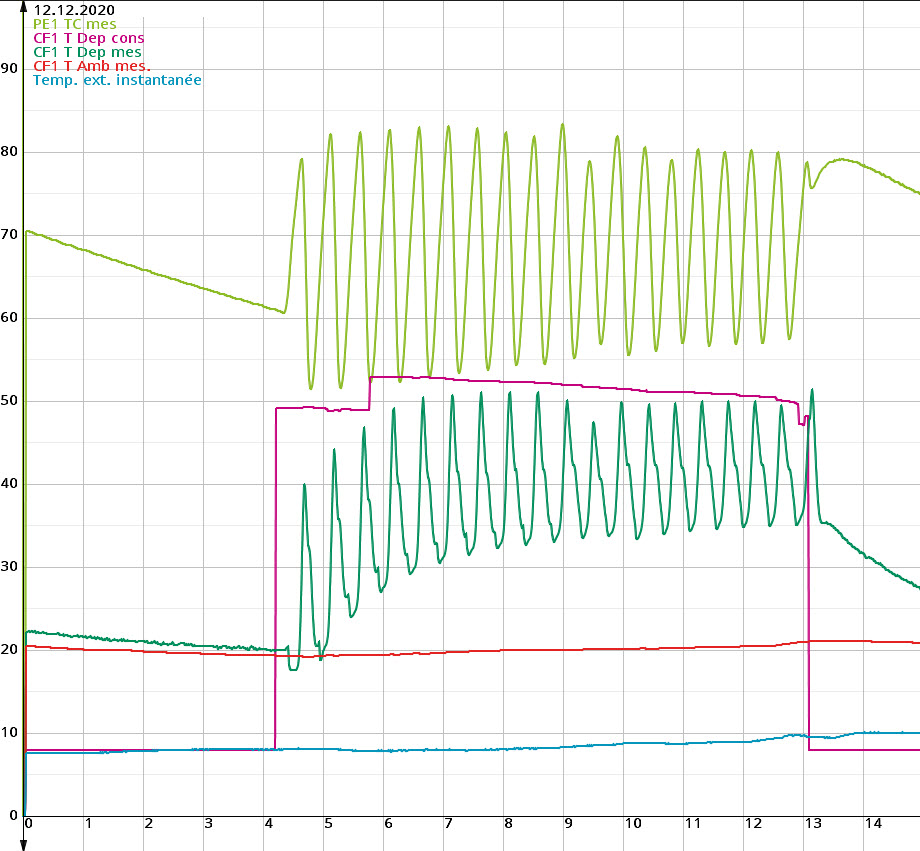The width and height of the screenshot is (920, 851).
Task: Click the down arrowhead below the Y-axis
Action: pyautogui.click(x=23, y=845)
